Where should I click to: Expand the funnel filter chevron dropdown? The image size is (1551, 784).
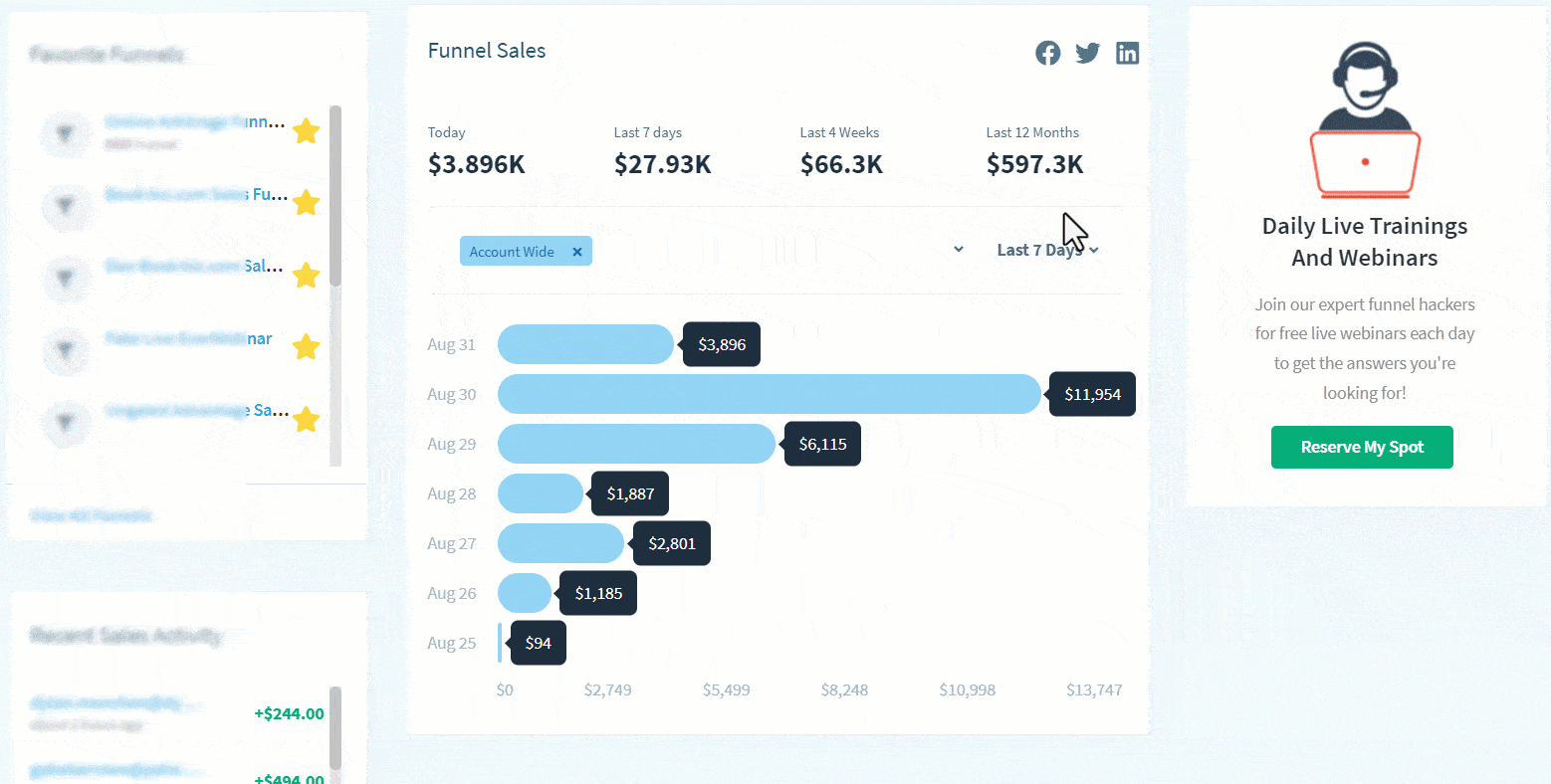(x=959, y=249)
